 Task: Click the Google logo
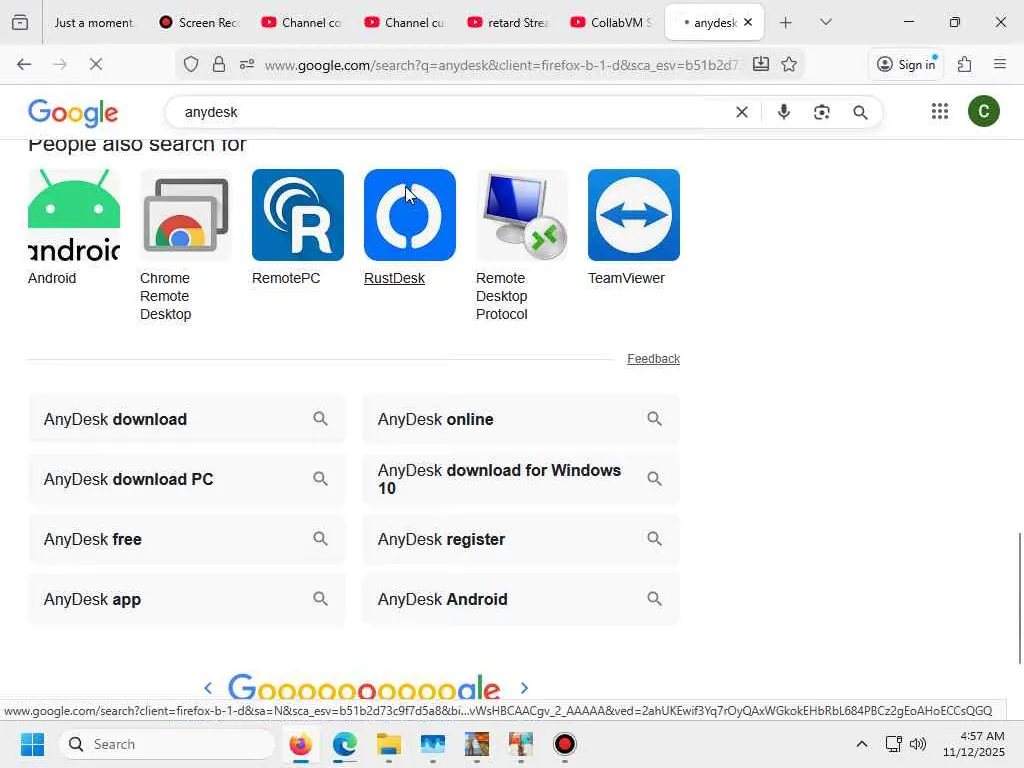73,113
